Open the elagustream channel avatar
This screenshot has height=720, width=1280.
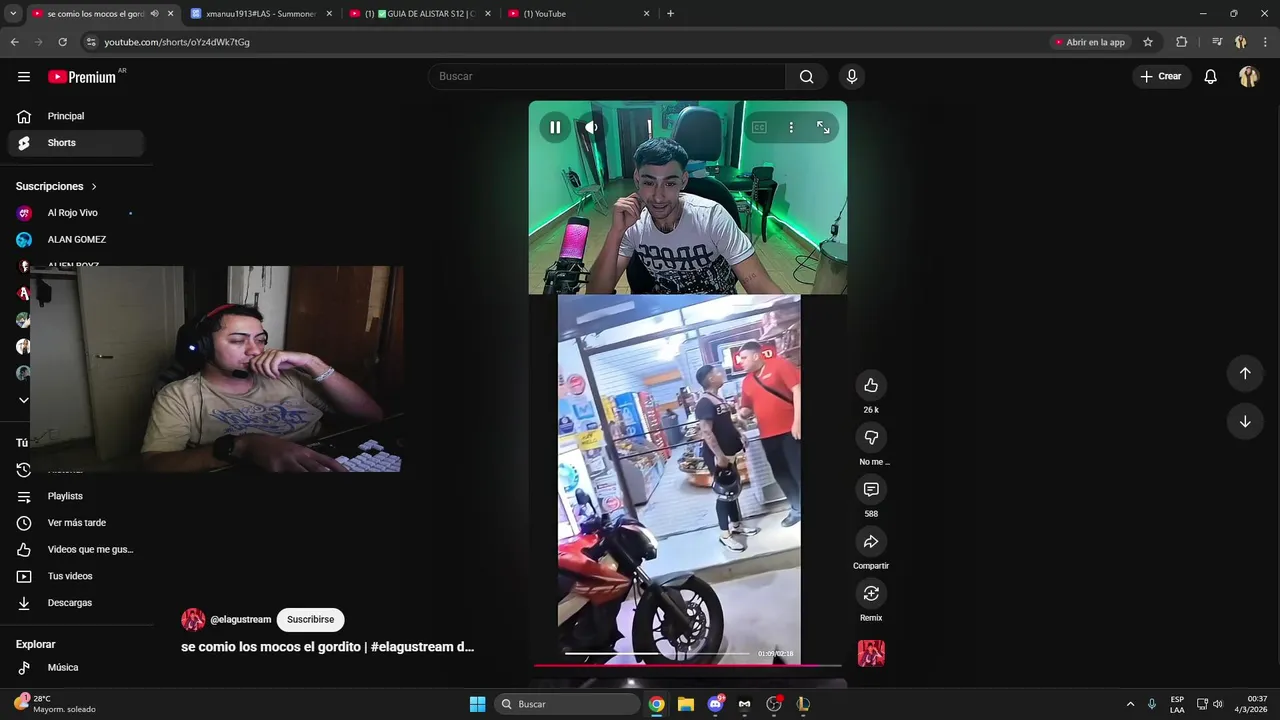[x=193, y=619]
